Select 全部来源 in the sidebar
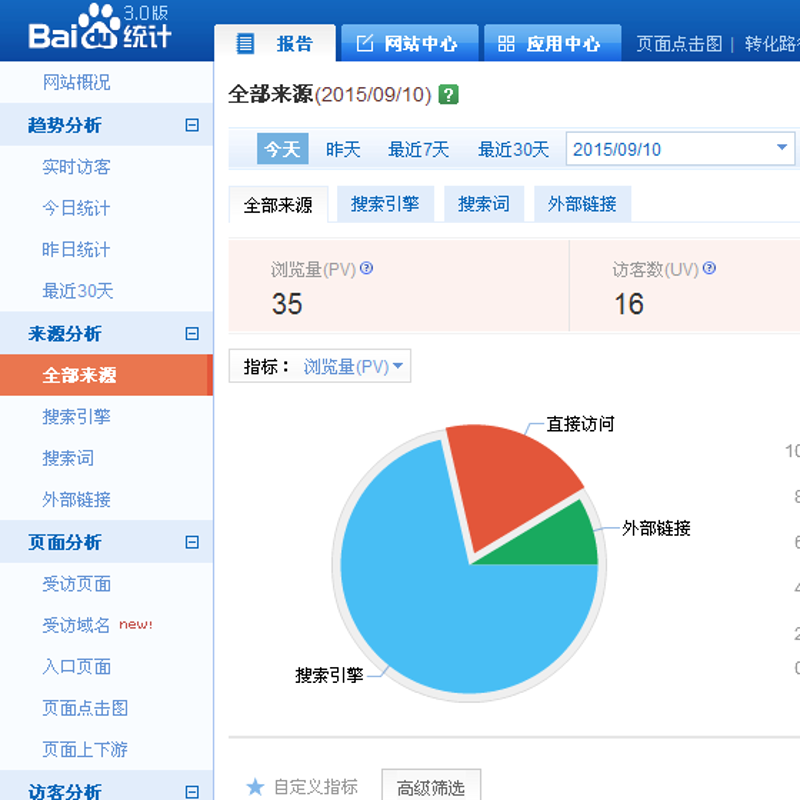 pos(106,375)
